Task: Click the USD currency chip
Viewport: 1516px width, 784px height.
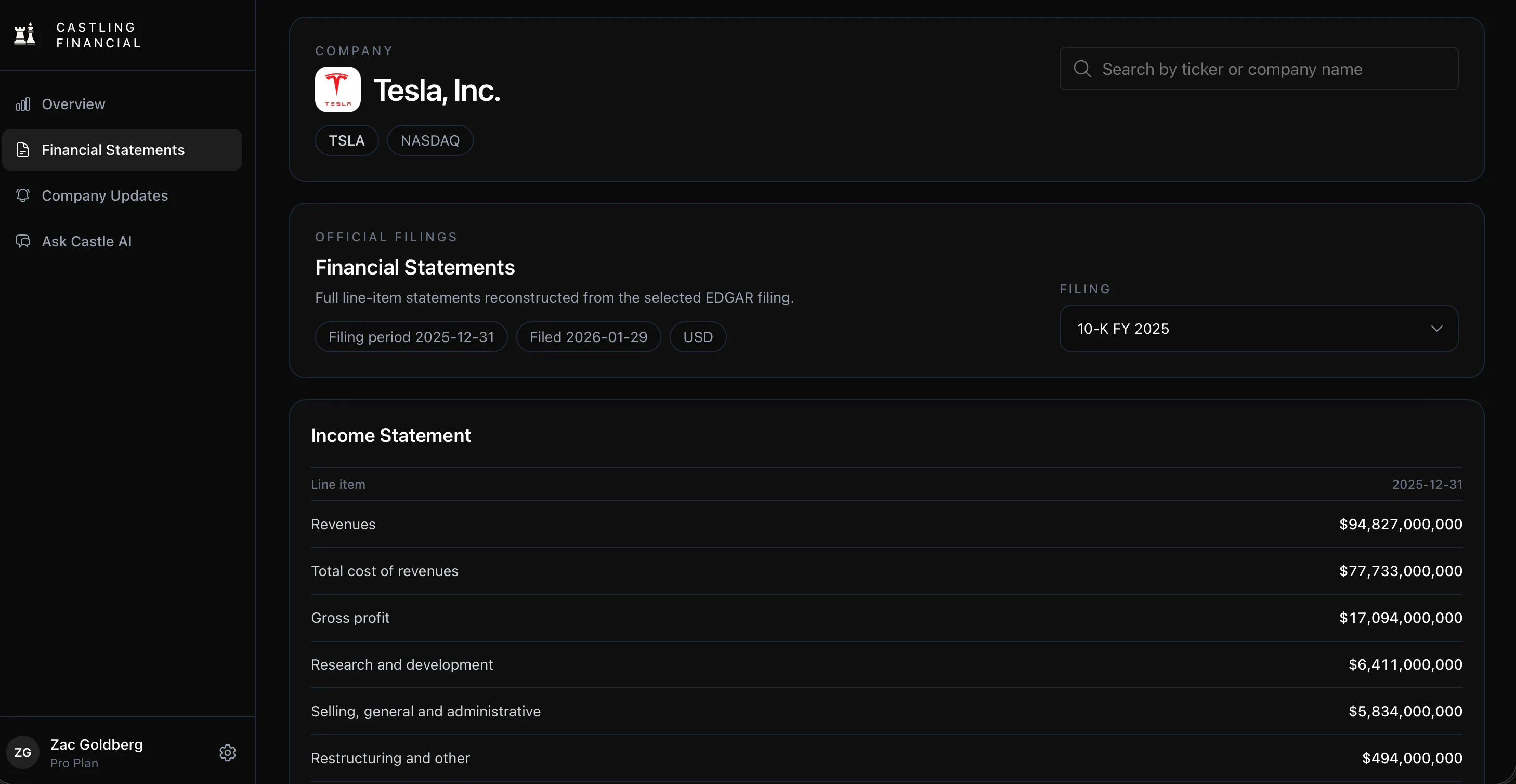Action: 698,337
